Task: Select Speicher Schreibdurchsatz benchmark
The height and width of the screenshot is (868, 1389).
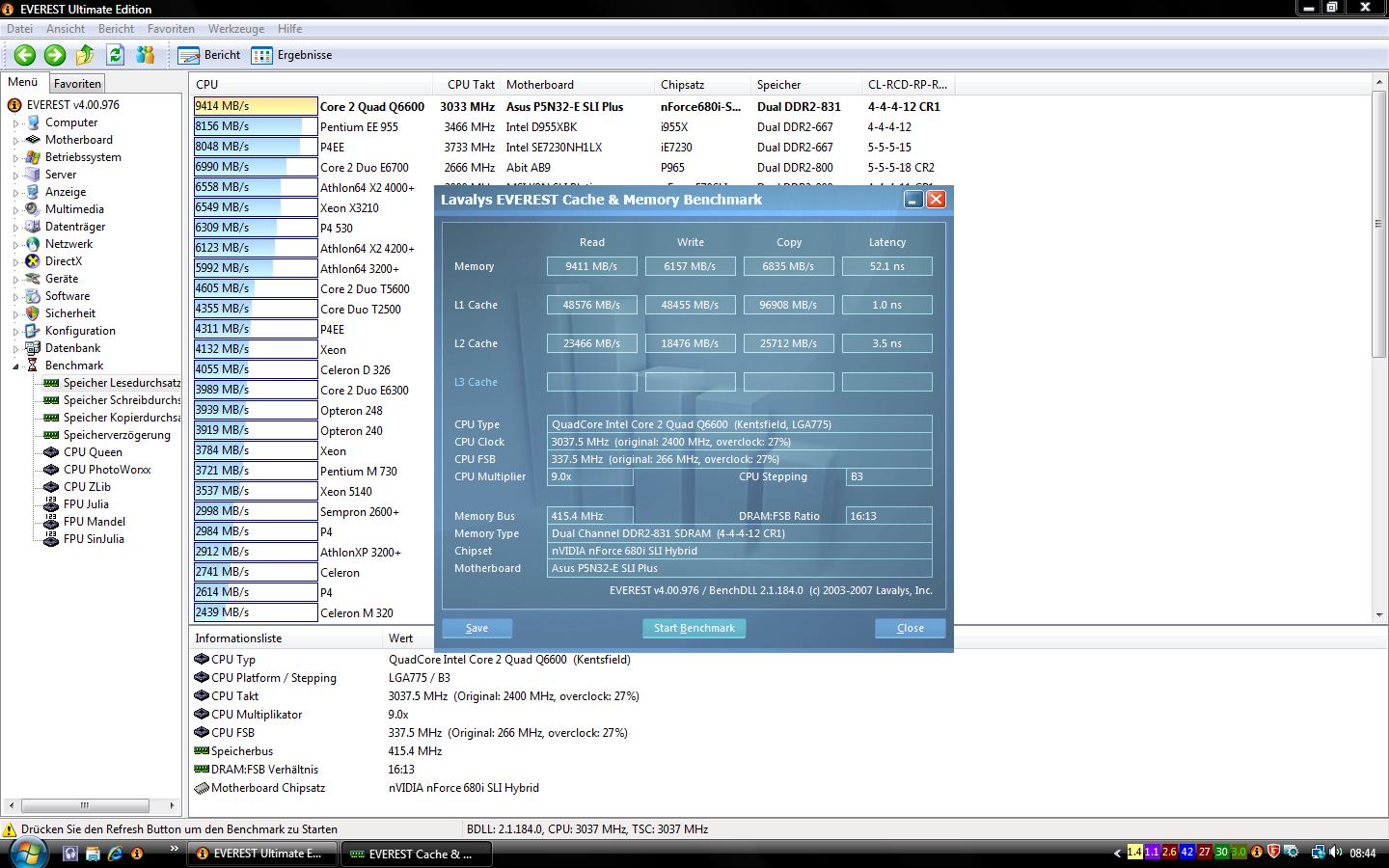Action: coord(122,400)
